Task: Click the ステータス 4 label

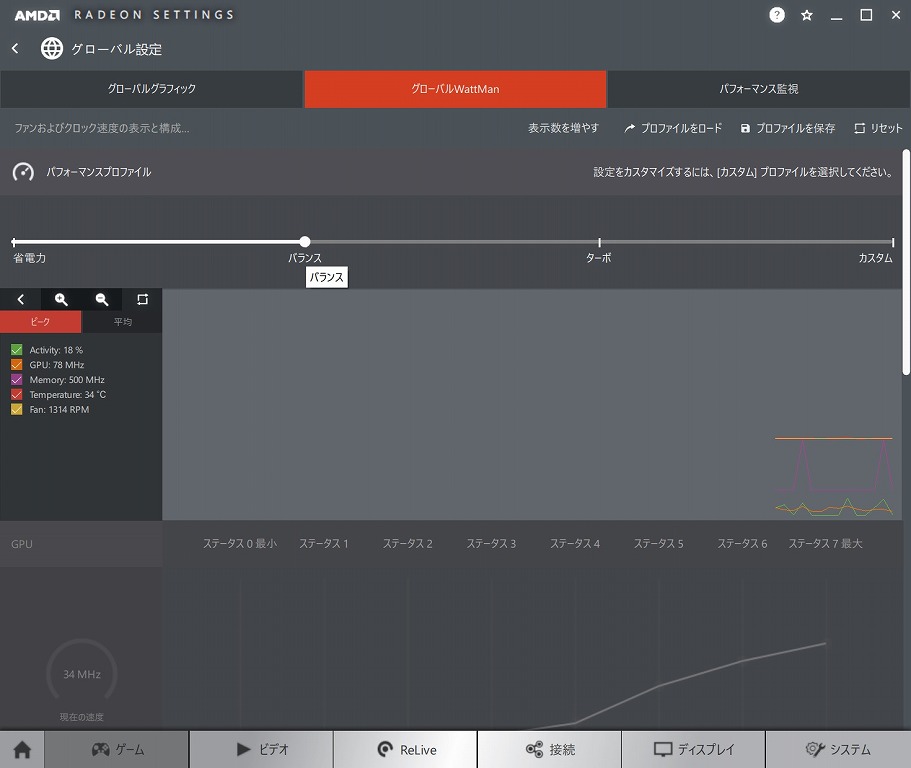Action: [575, 544]
